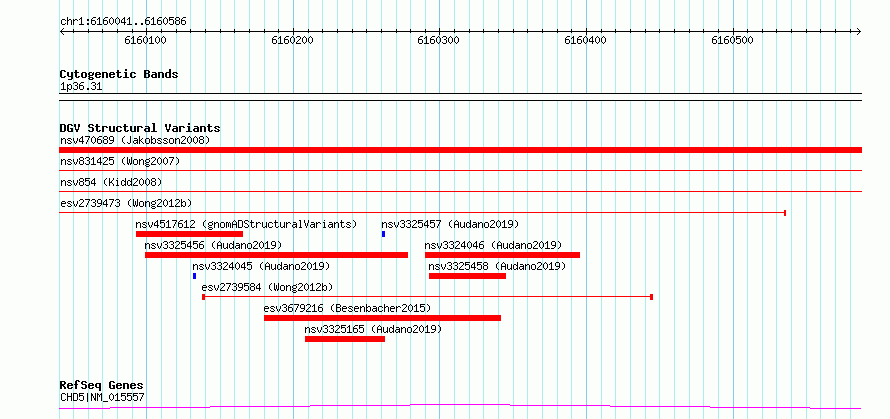Screen dimensions: 890x419
Task: Click ruler position 6160100
Action: [x=145, y=40]
